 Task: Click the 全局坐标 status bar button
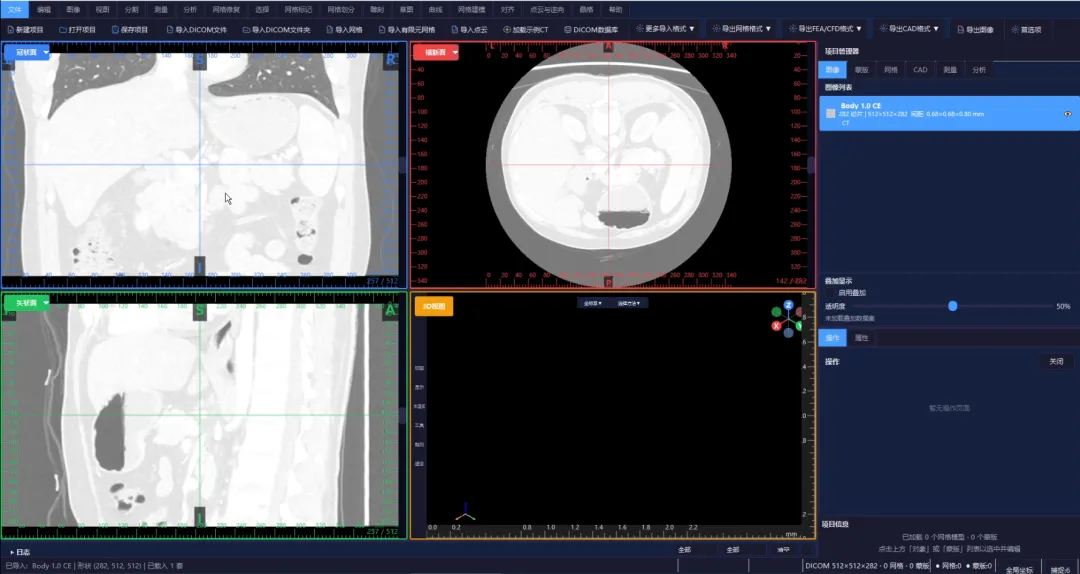[1019, 570]
